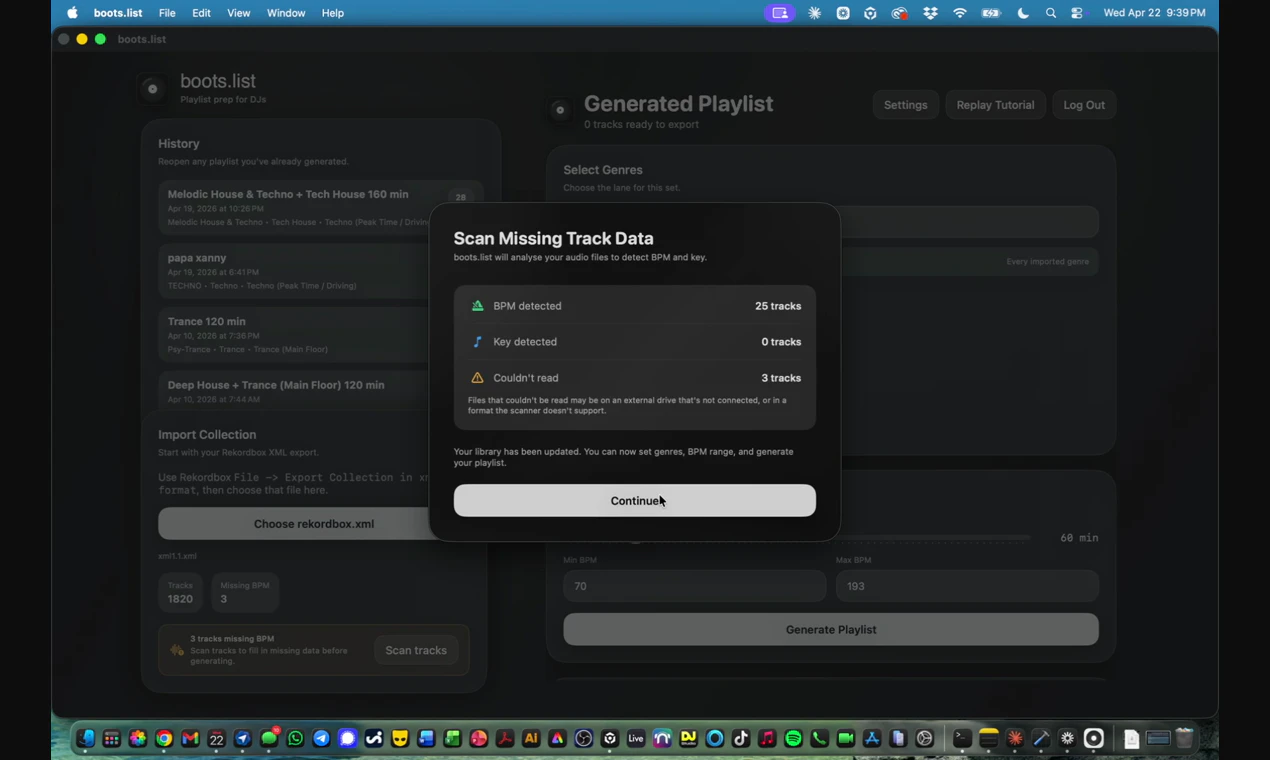Click the circular icon beside Generated Playlist heading

tap(560, 110)
